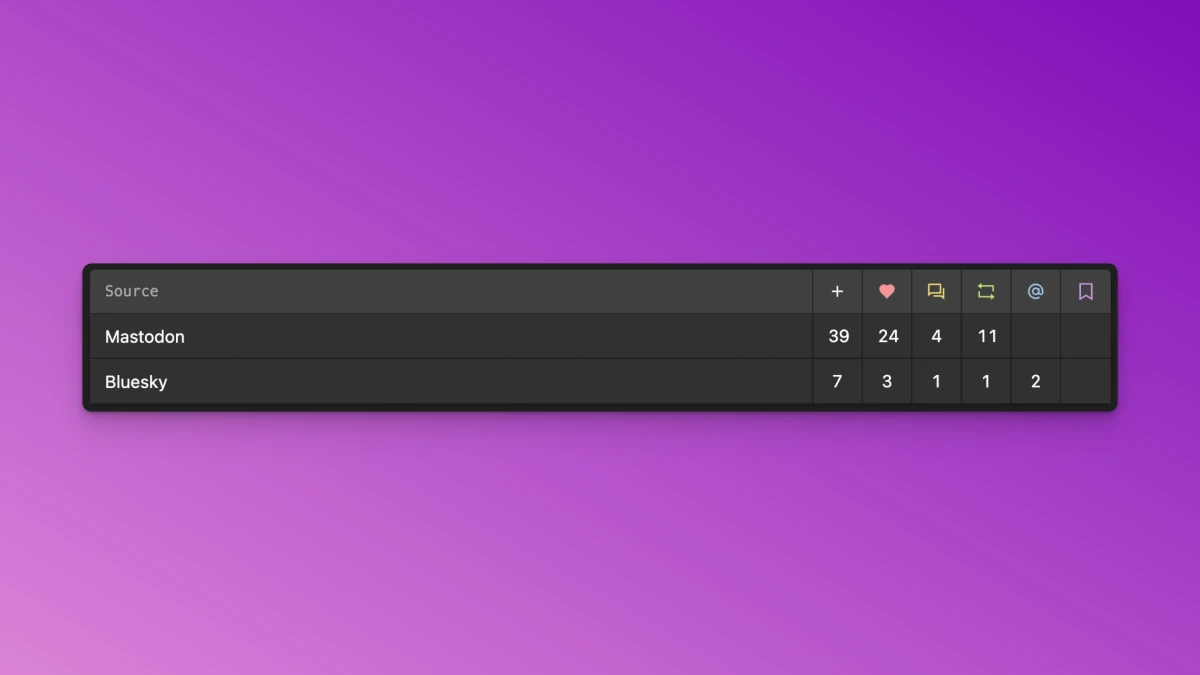Click the empty Mastodon mentions cell
Screen dimensions: 1200x675
[1036, 337]
